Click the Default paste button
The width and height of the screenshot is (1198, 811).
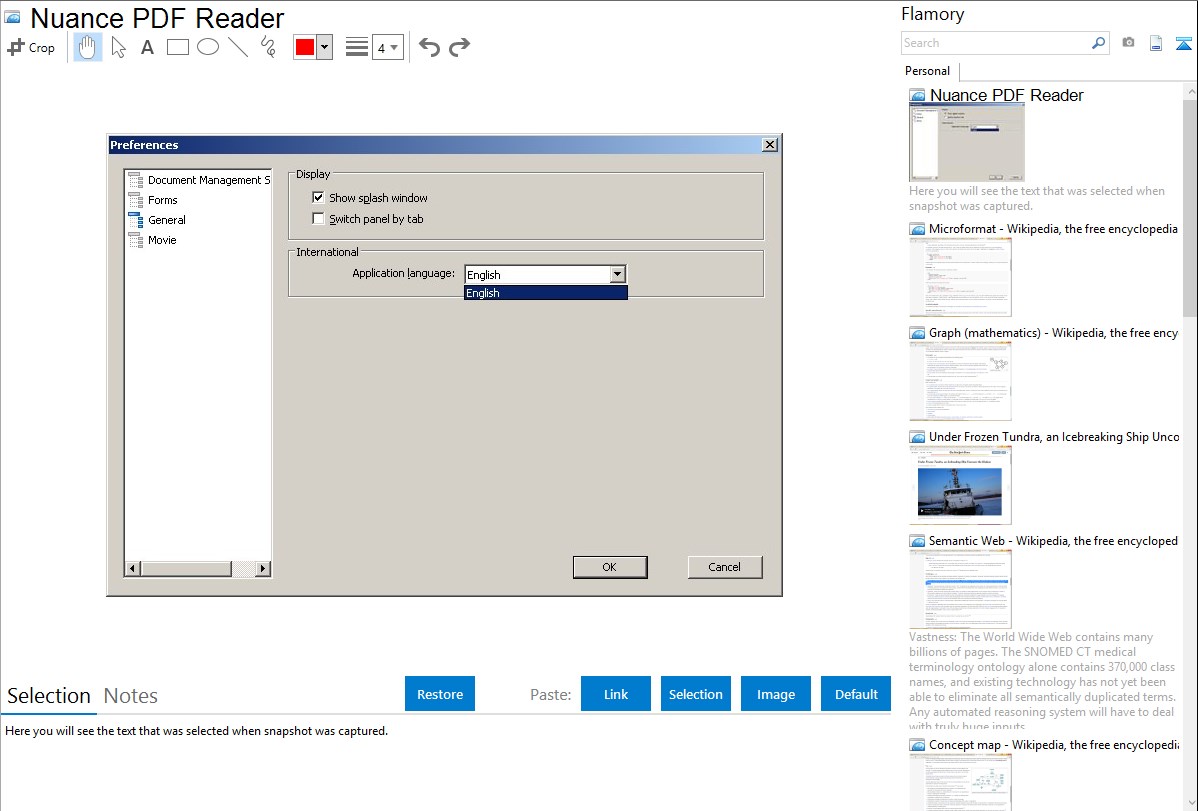click(x=856, y=694)
